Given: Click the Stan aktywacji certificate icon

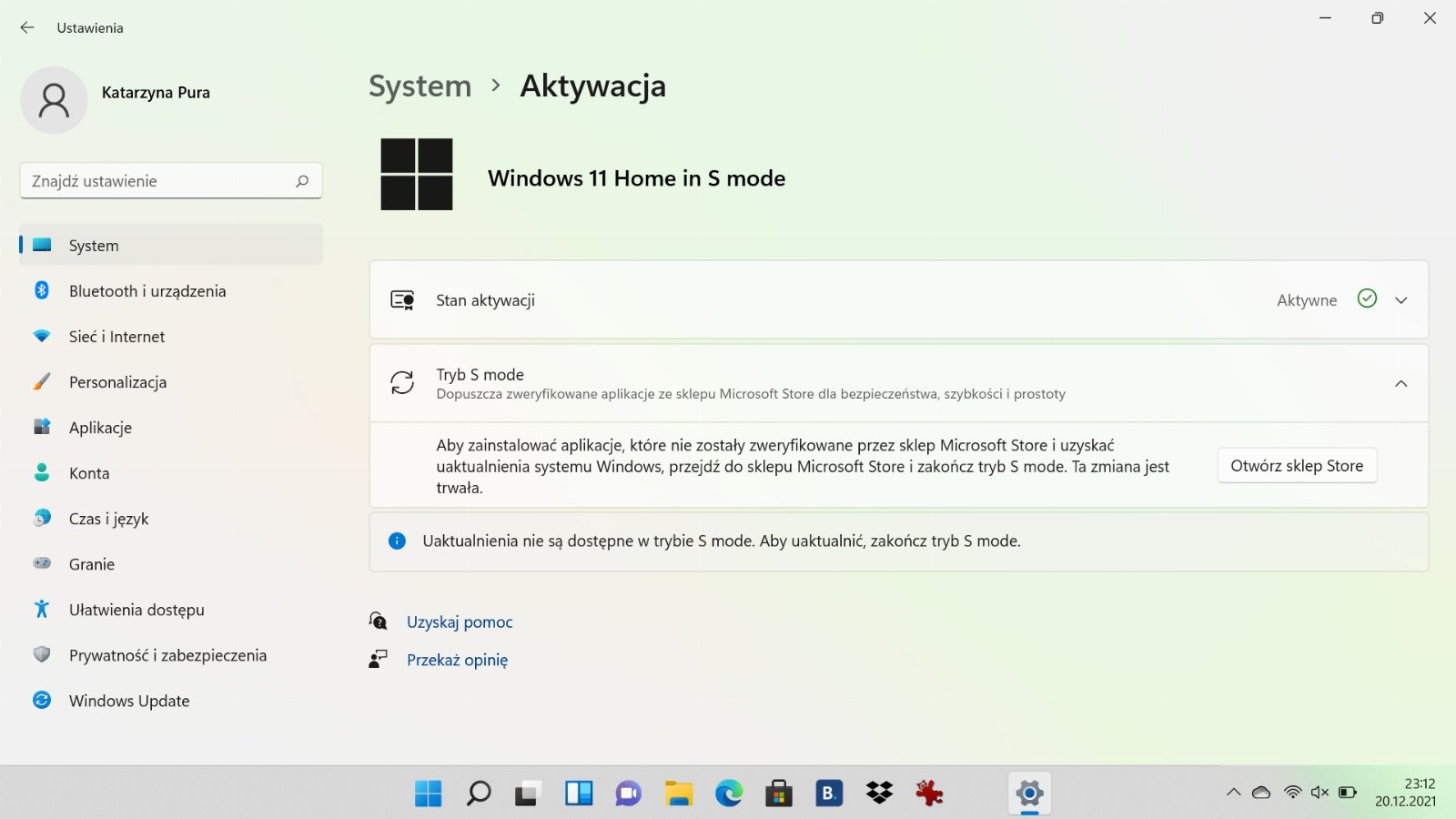Looking at the screenshot, I should 402,300.
